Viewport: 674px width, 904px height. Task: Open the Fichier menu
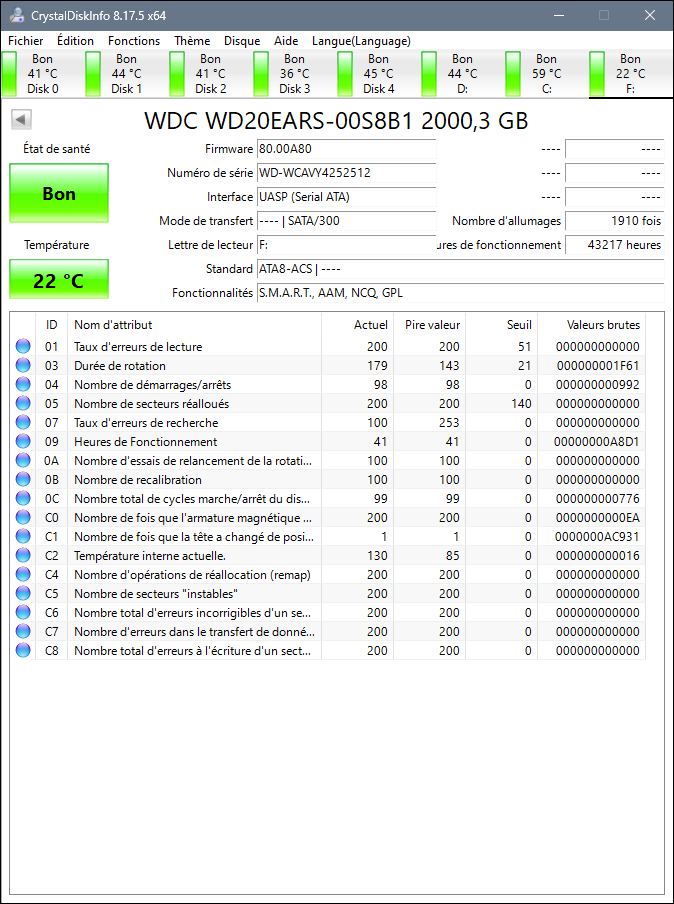coord(26,41)
